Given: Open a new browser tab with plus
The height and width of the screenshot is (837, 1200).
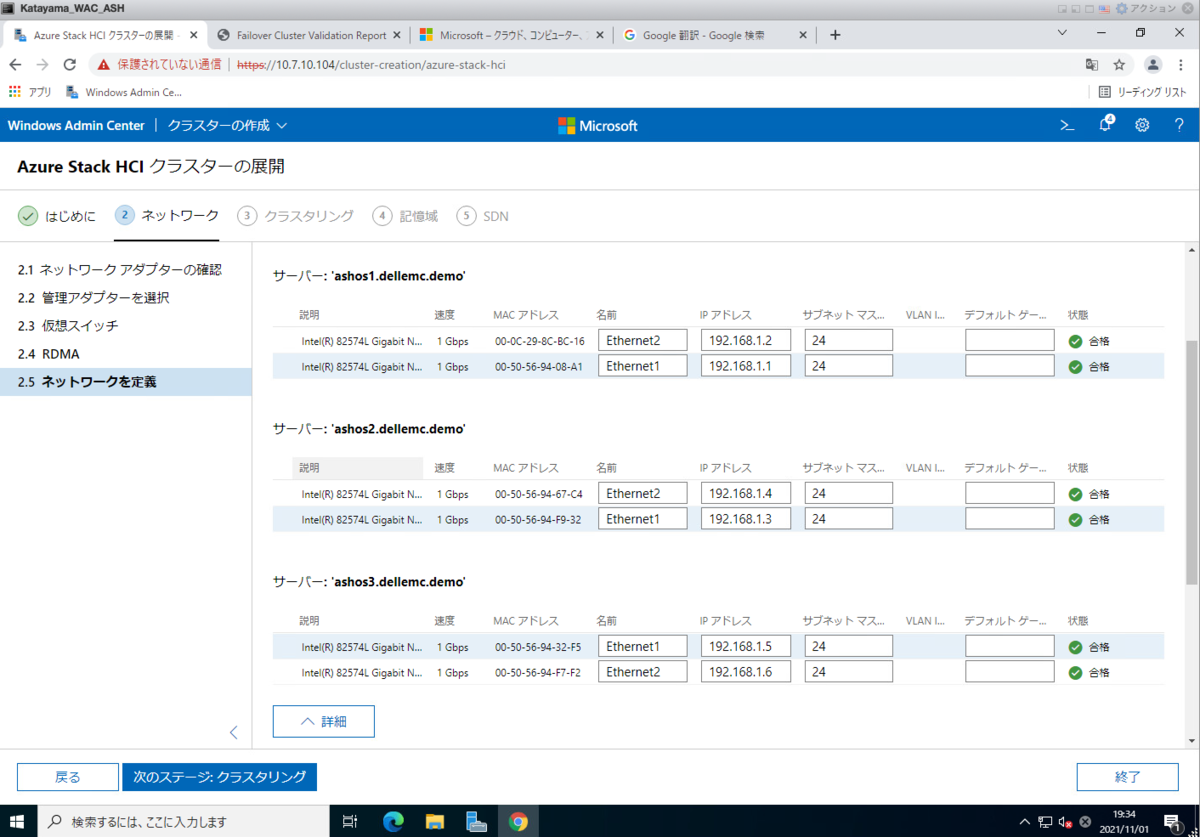Looking at the screenshot, I should pos(835,34).
